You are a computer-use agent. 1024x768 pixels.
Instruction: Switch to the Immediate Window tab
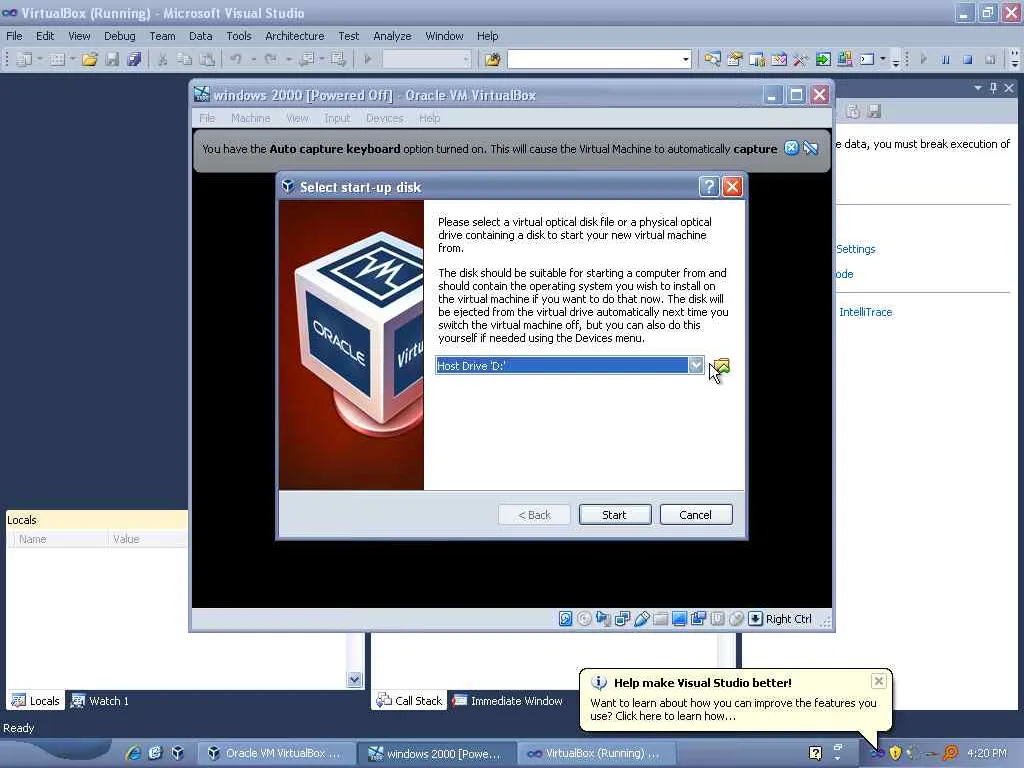(507, 701)
